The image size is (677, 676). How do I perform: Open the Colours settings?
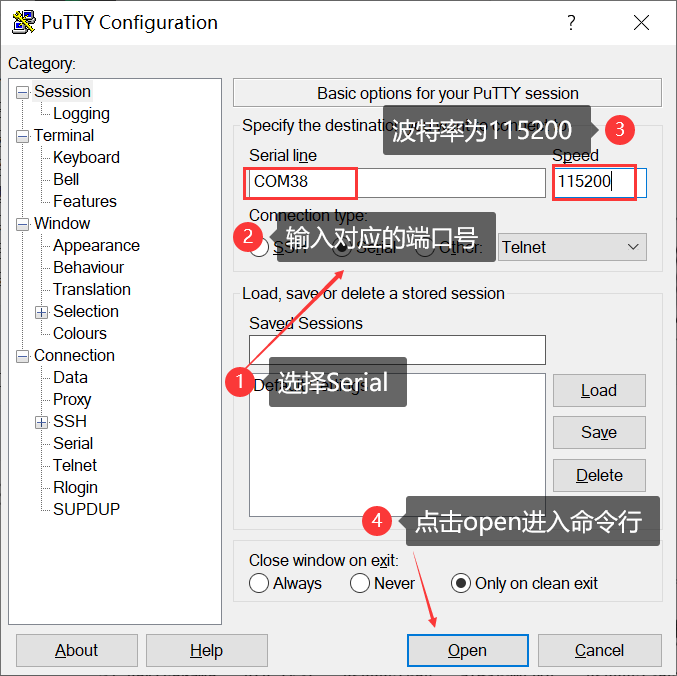[x=80, y=334]
